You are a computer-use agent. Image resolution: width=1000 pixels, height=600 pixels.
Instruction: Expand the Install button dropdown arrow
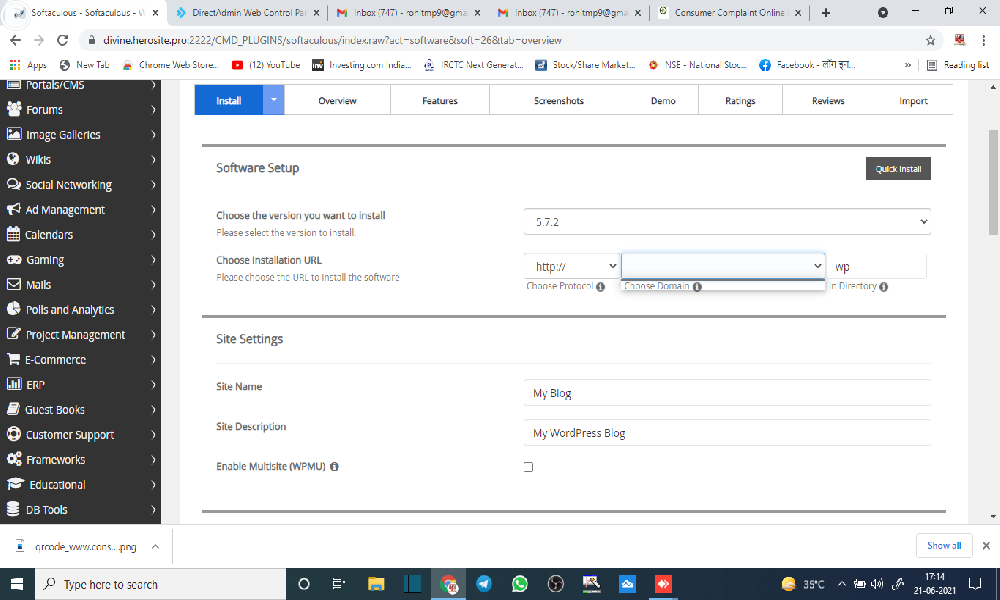pyautogui.click(x=275, y=101)
